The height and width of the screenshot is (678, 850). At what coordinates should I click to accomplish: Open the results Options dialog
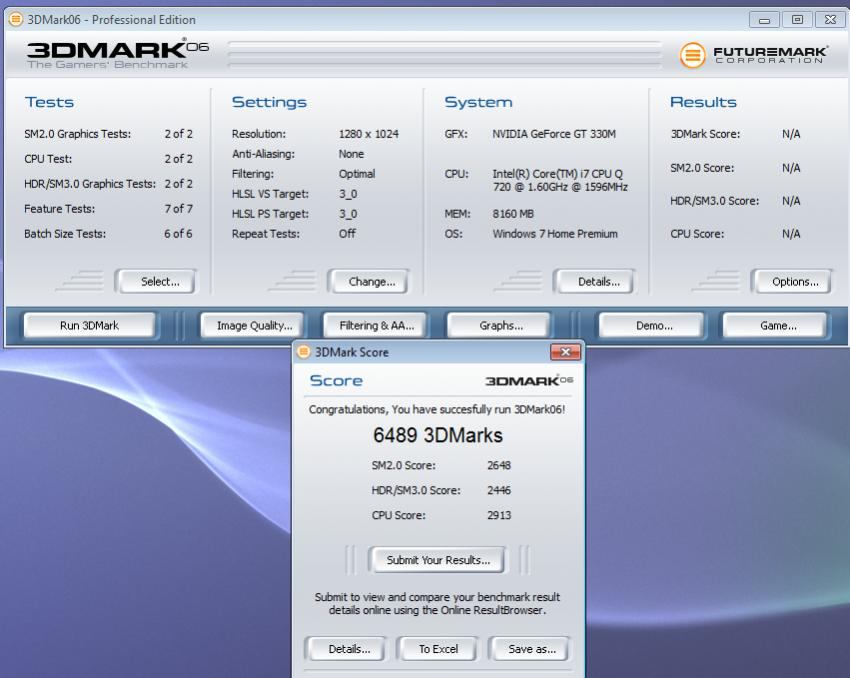pyautogui.click(x=791, y=281)
